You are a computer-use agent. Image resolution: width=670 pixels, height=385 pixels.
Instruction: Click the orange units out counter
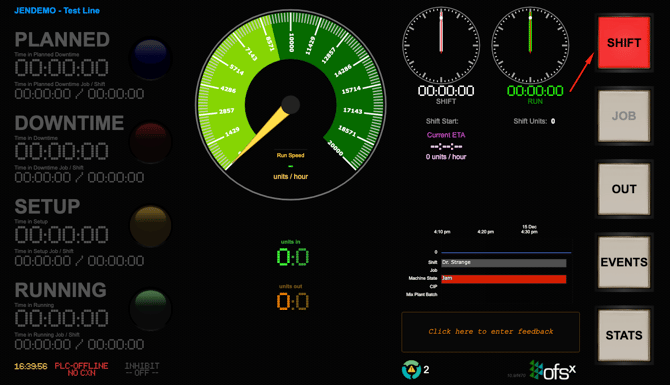coord(293,302)
